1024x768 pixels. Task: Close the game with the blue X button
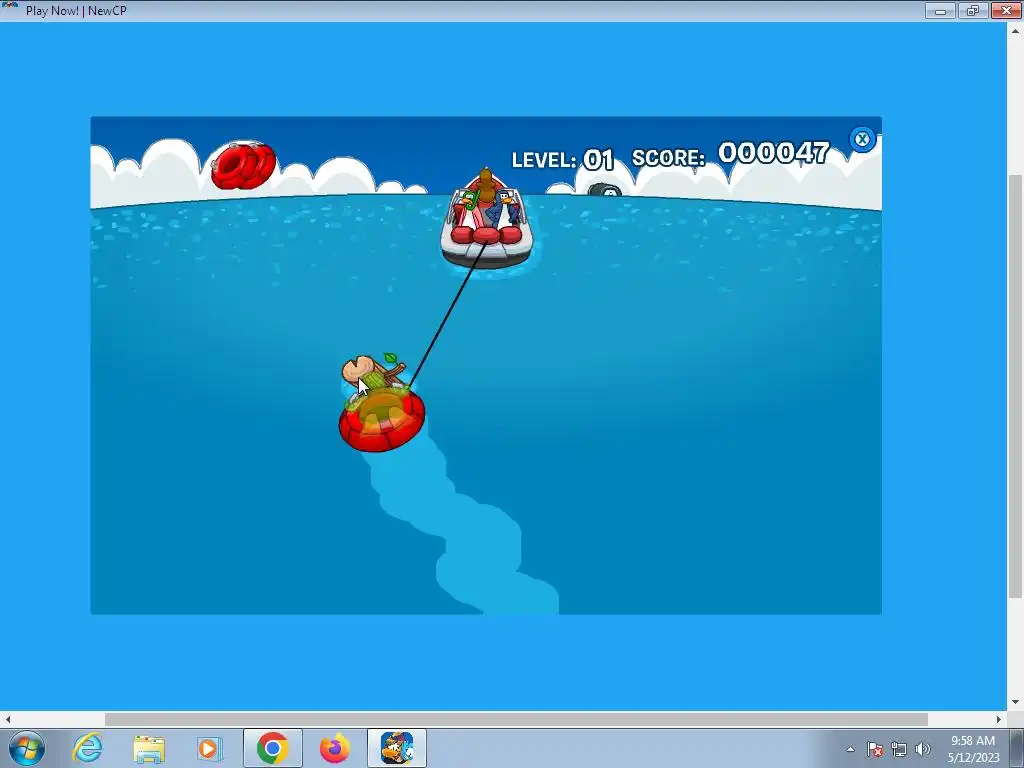[x=862, y=139]
